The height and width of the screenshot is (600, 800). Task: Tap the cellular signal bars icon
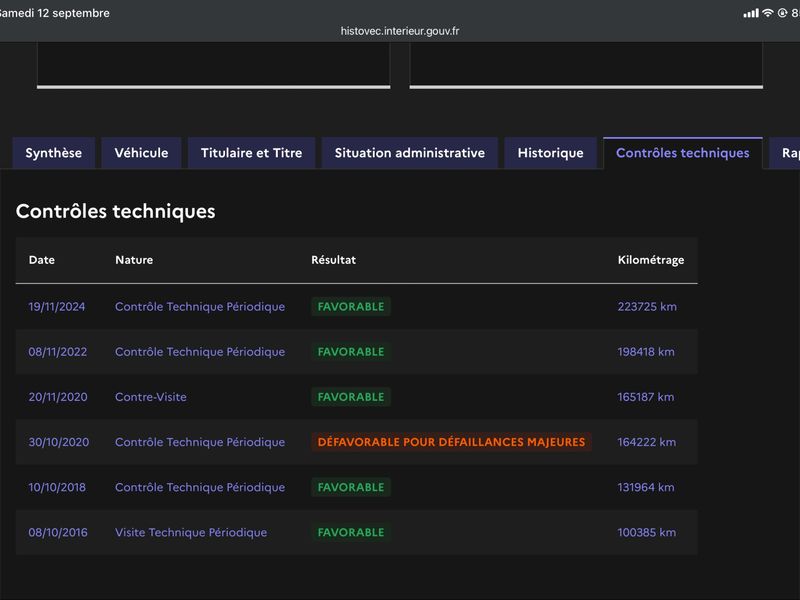[751, 13]
